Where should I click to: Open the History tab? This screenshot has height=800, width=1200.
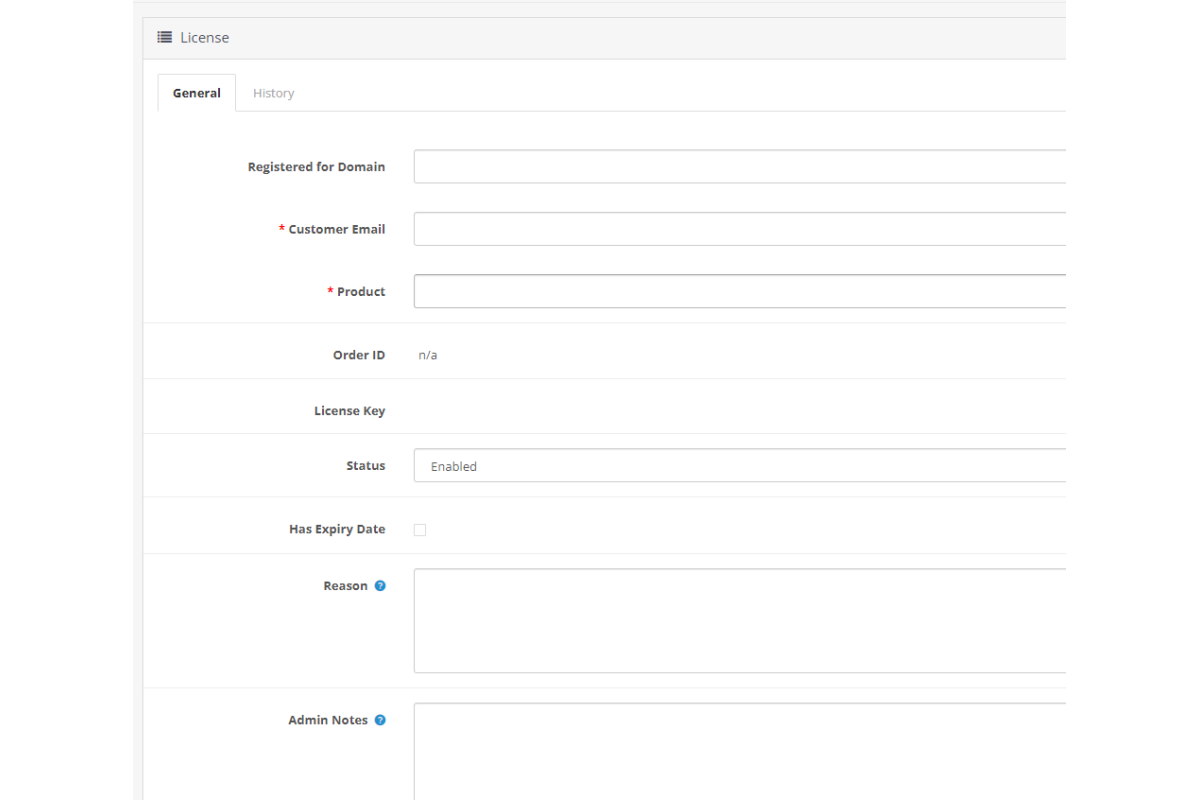(273, 93)
